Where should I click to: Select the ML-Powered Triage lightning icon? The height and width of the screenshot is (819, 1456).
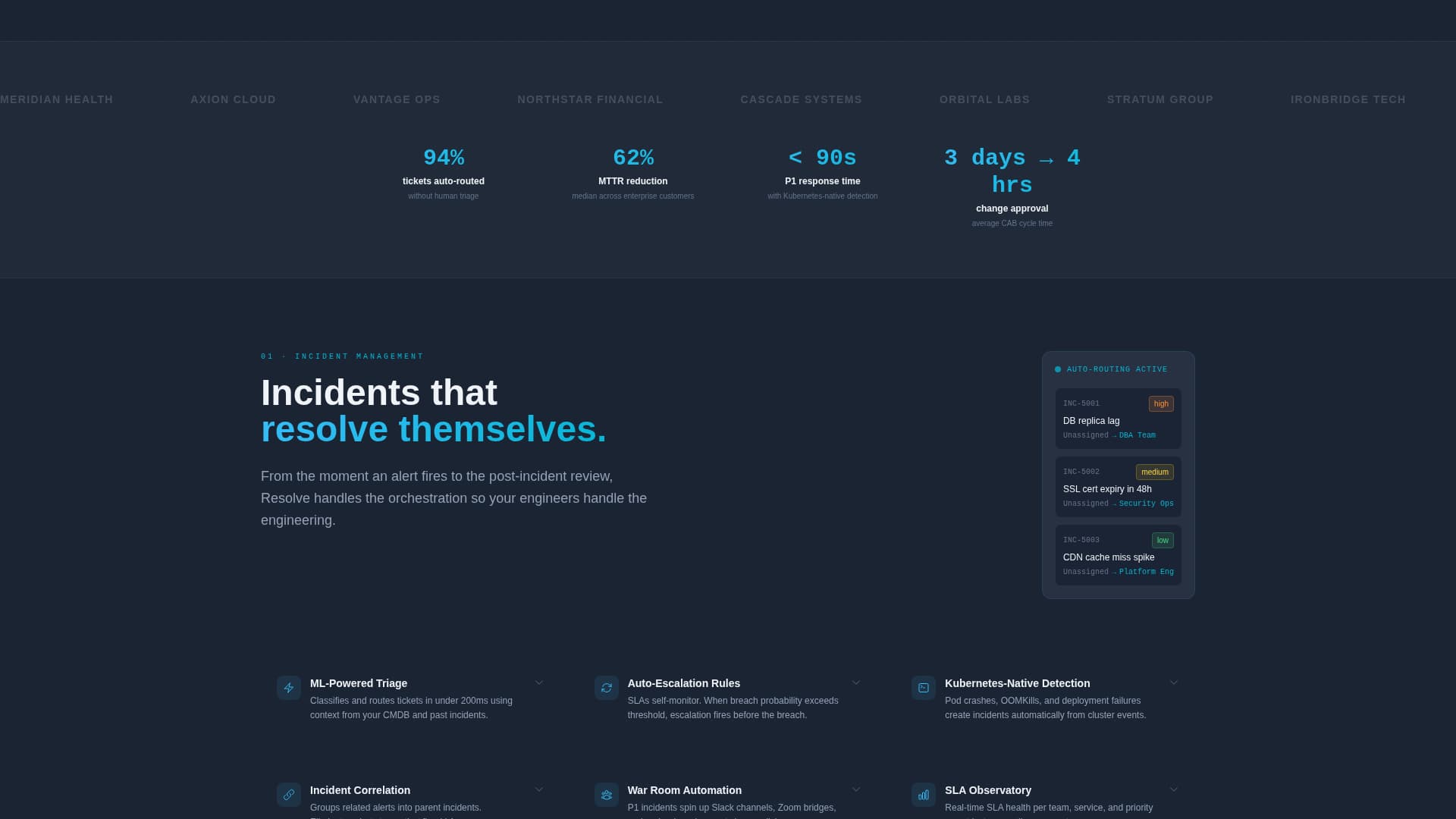pyautogui.click(x=288, y=688)
